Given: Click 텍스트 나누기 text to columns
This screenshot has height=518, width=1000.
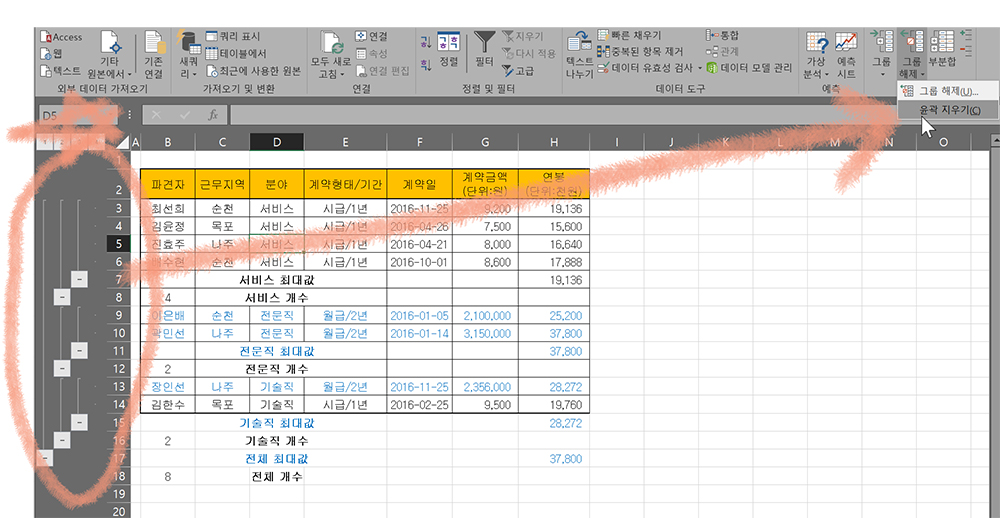Looking at the screenshot, I should point(579,55).
